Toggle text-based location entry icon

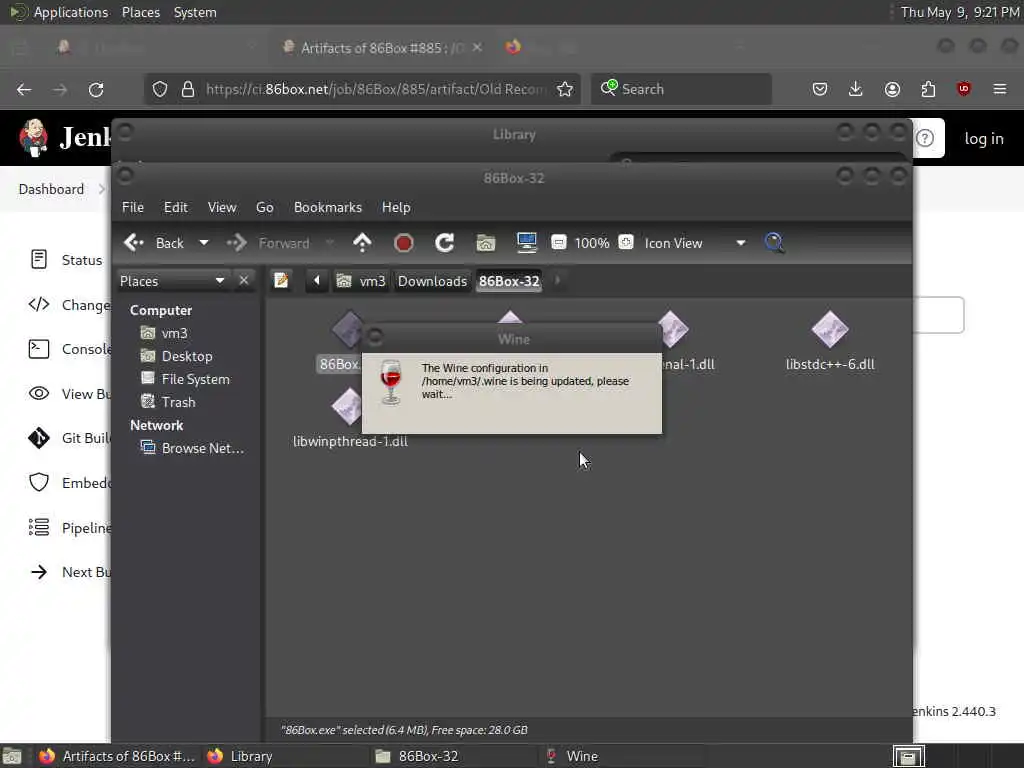pos(281,281)
